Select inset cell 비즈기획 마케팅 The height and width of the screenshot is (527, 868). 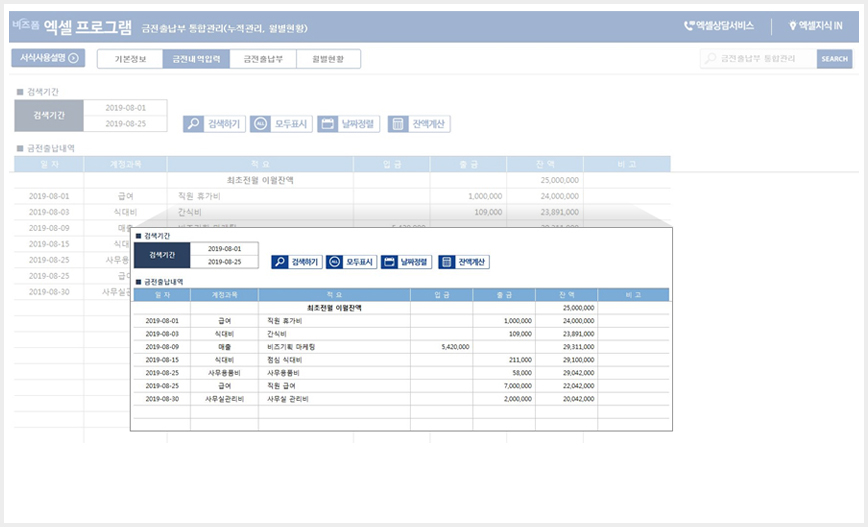click(x=334, y=347)
